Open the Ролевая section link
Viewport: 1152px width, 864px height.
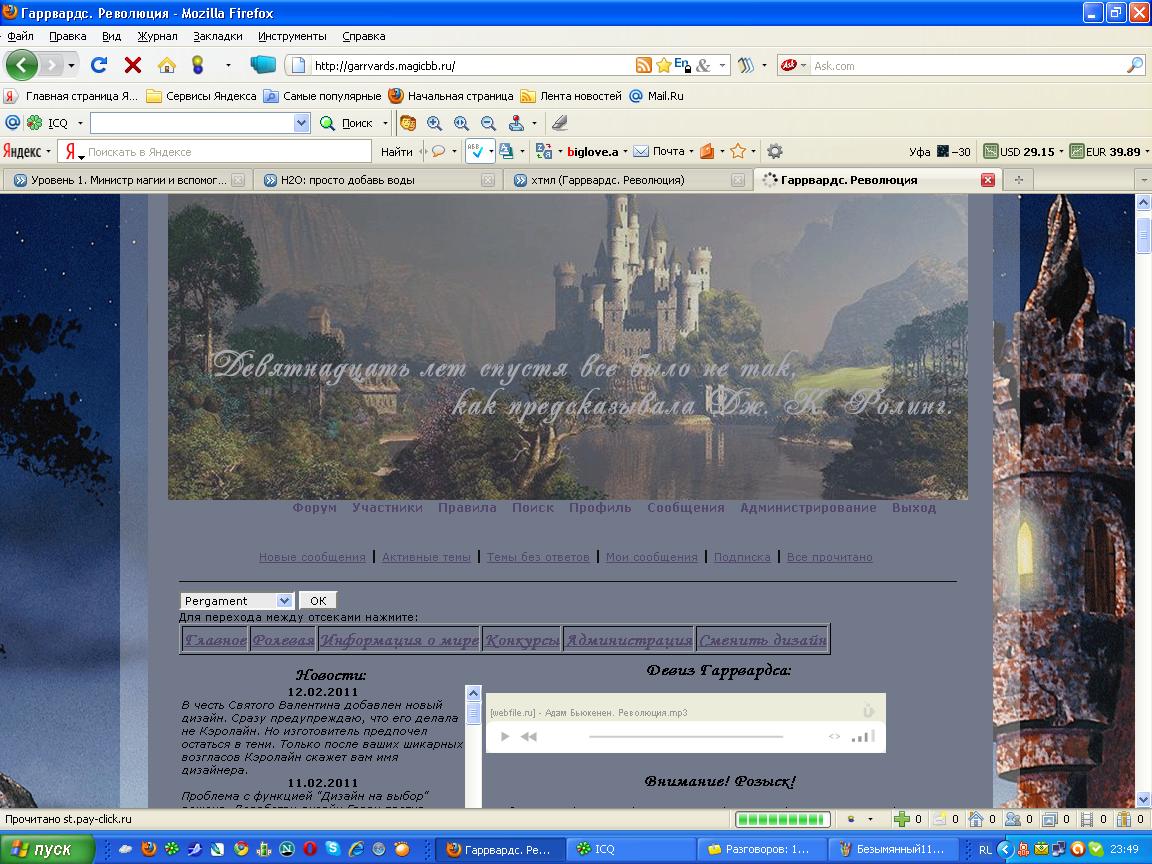click(283, 640)
